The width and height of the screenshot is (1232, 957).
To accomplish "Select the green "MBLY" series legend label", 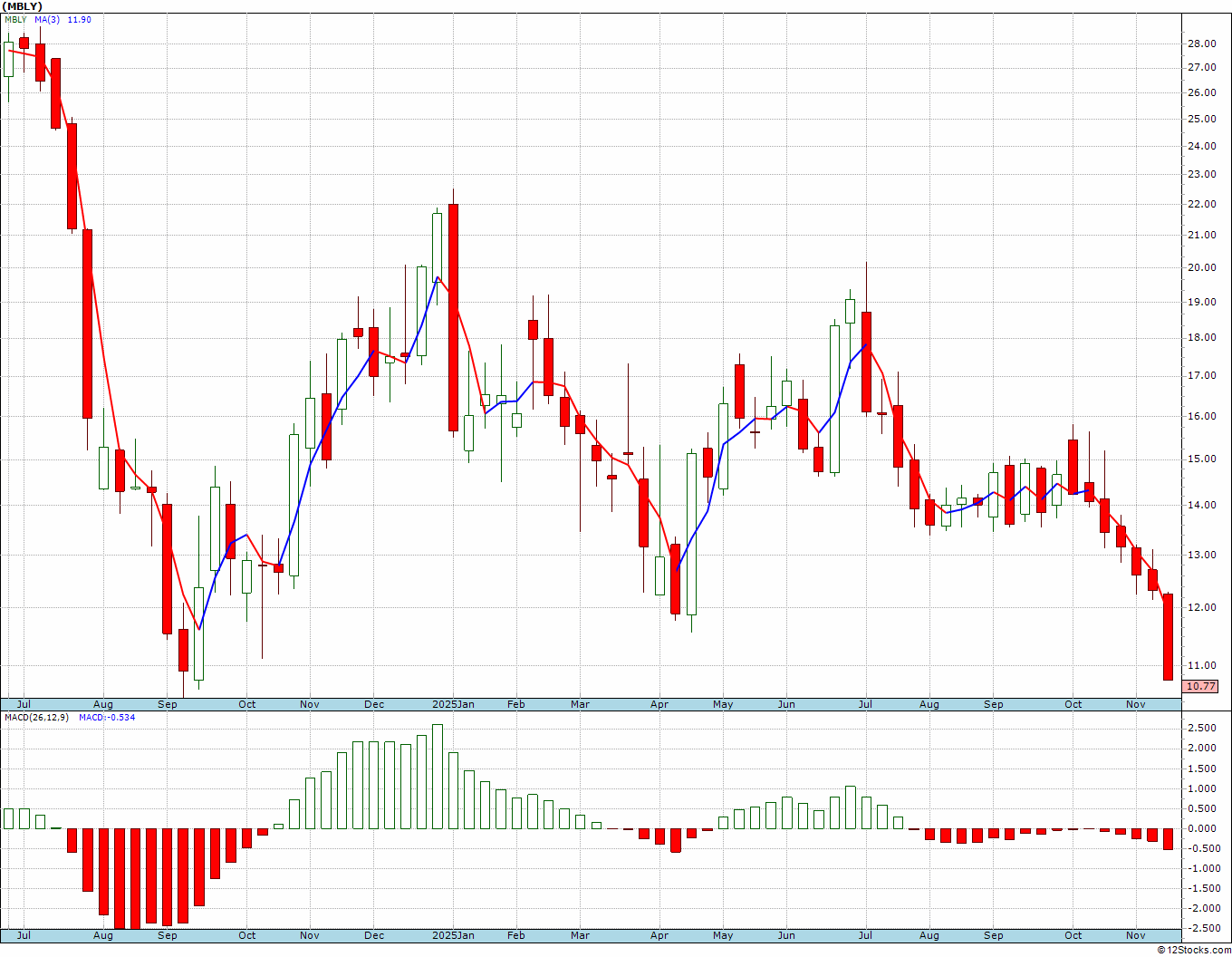I will [15, 20].
